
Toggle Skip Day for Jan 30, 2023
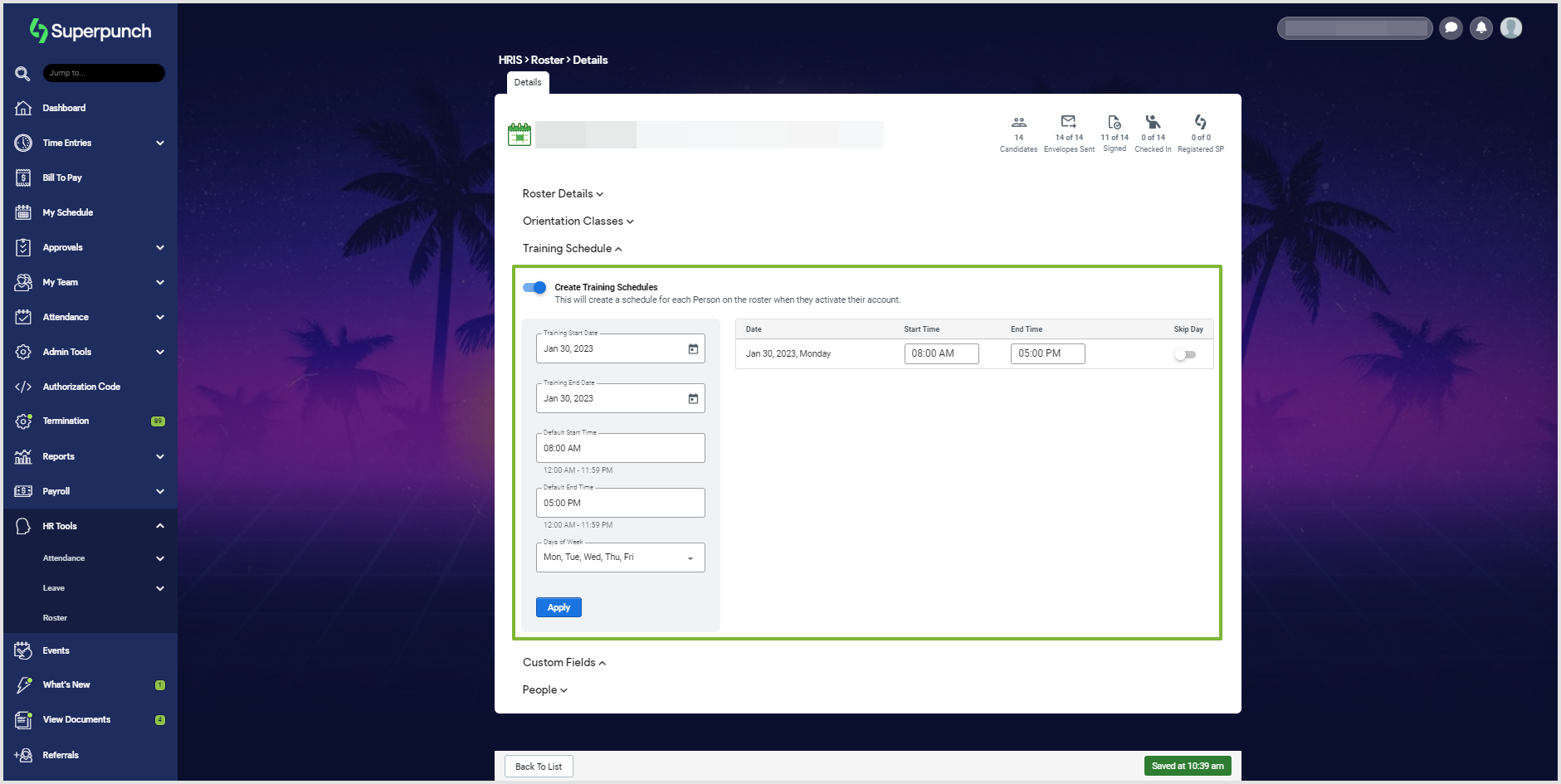tap(1184, 355)
